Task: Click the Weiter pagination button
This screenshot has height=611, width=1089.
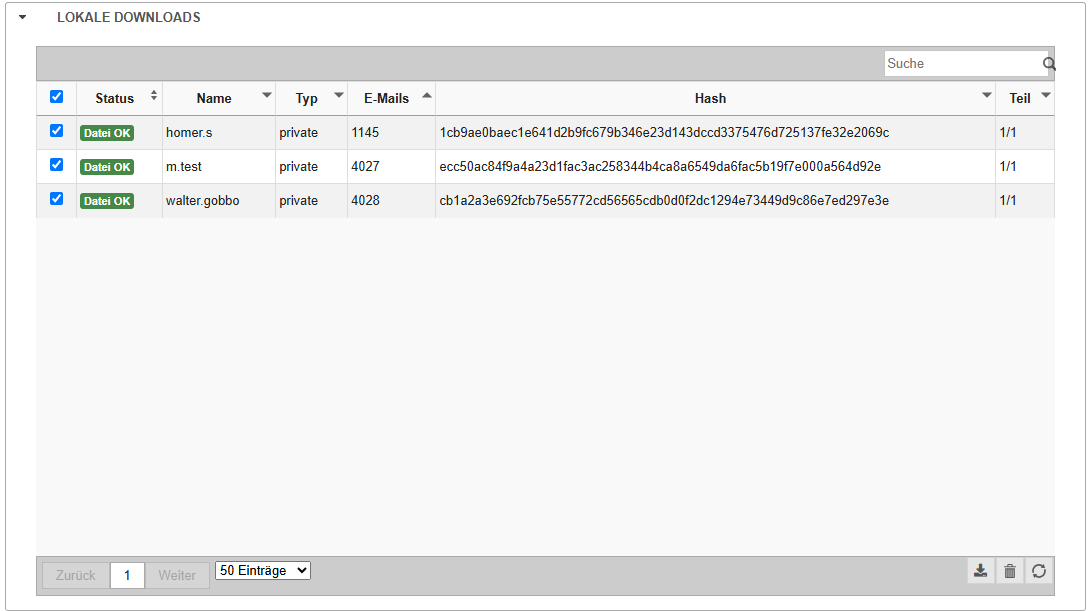Action: click(x=177, y=575)
